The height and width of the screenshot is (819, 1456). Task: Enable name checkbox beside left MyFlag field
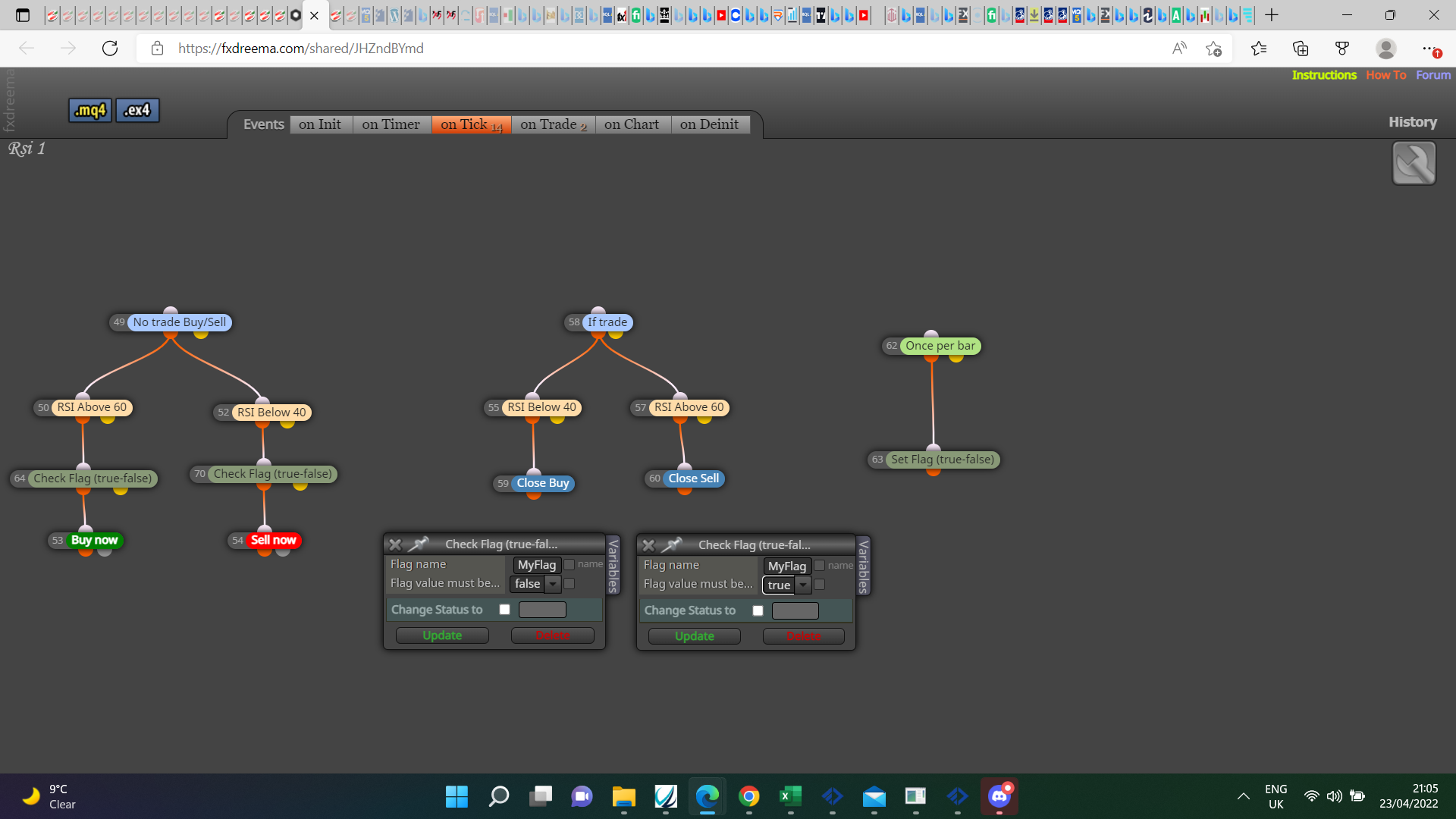coord(570,564)
